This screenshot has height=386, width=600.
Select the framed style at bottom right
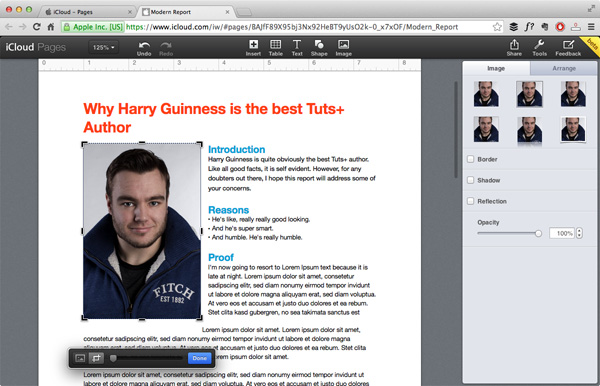[573, 129]
